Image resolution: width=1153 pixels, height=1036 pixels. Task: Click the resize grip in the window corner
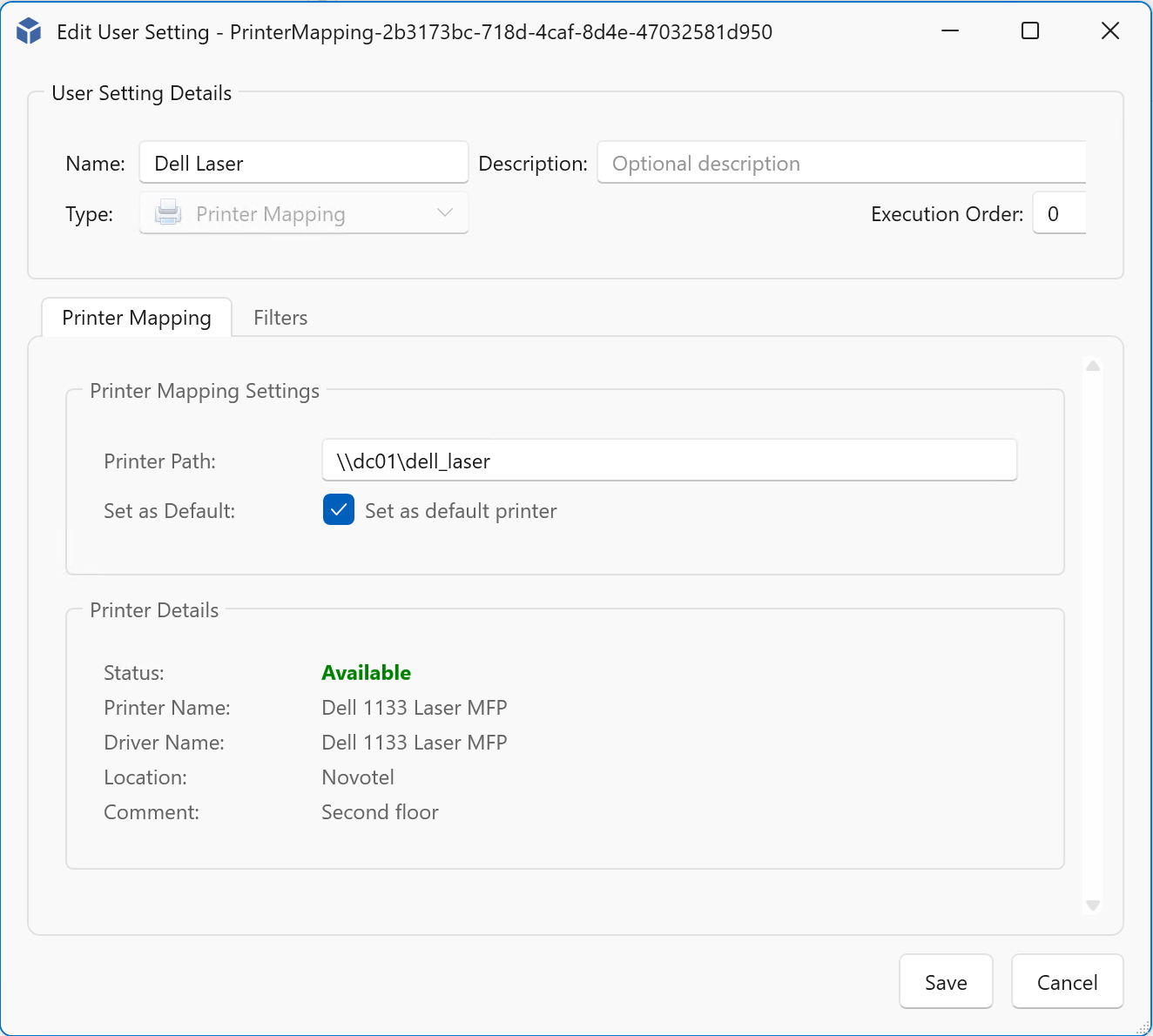(x=1143, y=1027)
